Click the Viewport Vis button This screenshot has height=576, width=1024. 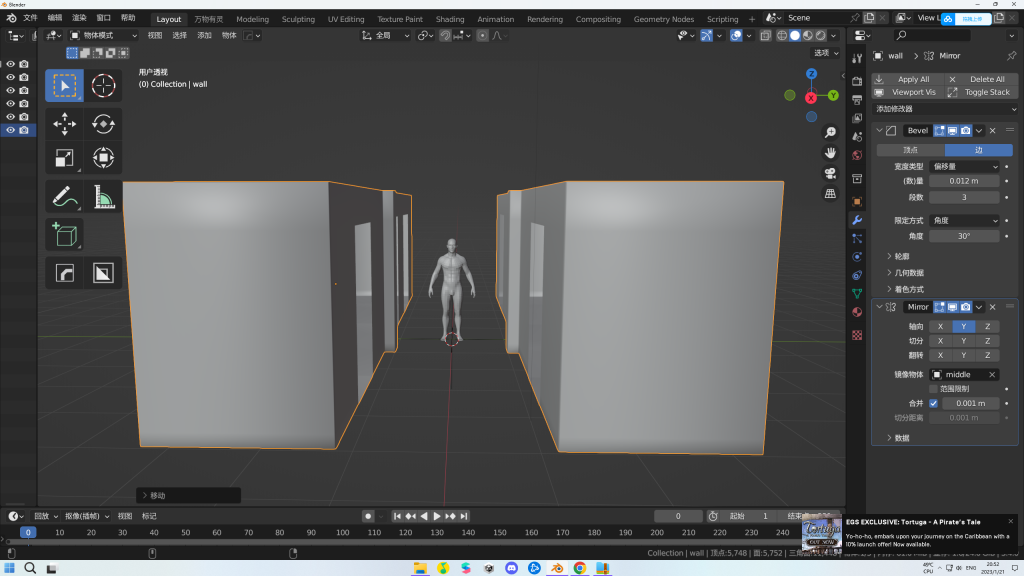(x=907, y=92)
